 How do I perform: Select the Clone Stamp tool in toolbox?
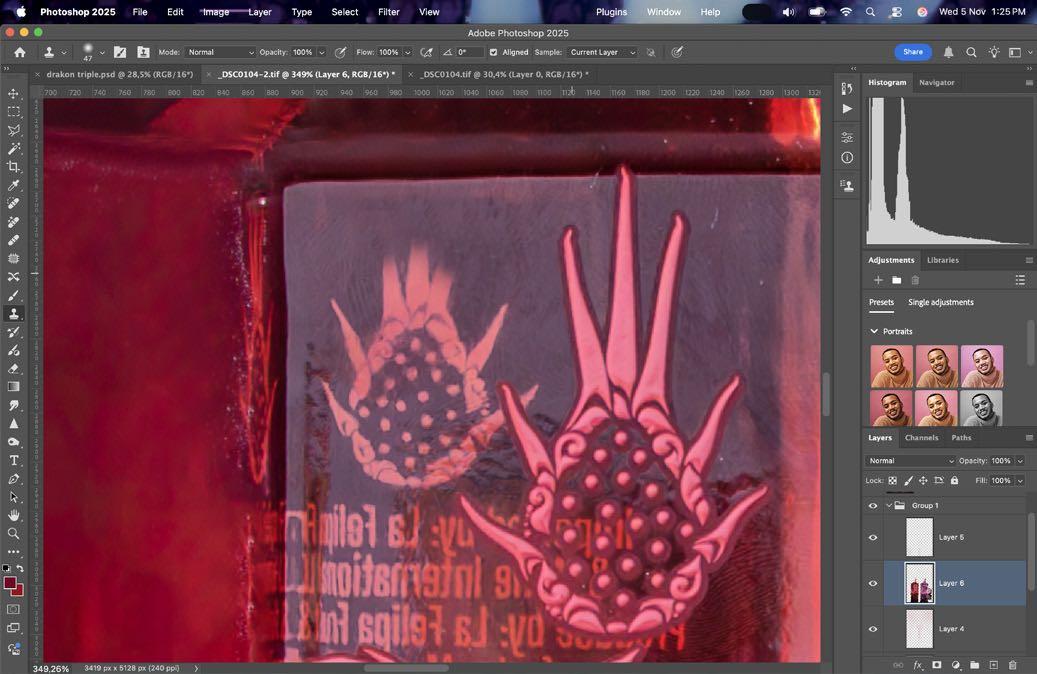click(13, 314)
